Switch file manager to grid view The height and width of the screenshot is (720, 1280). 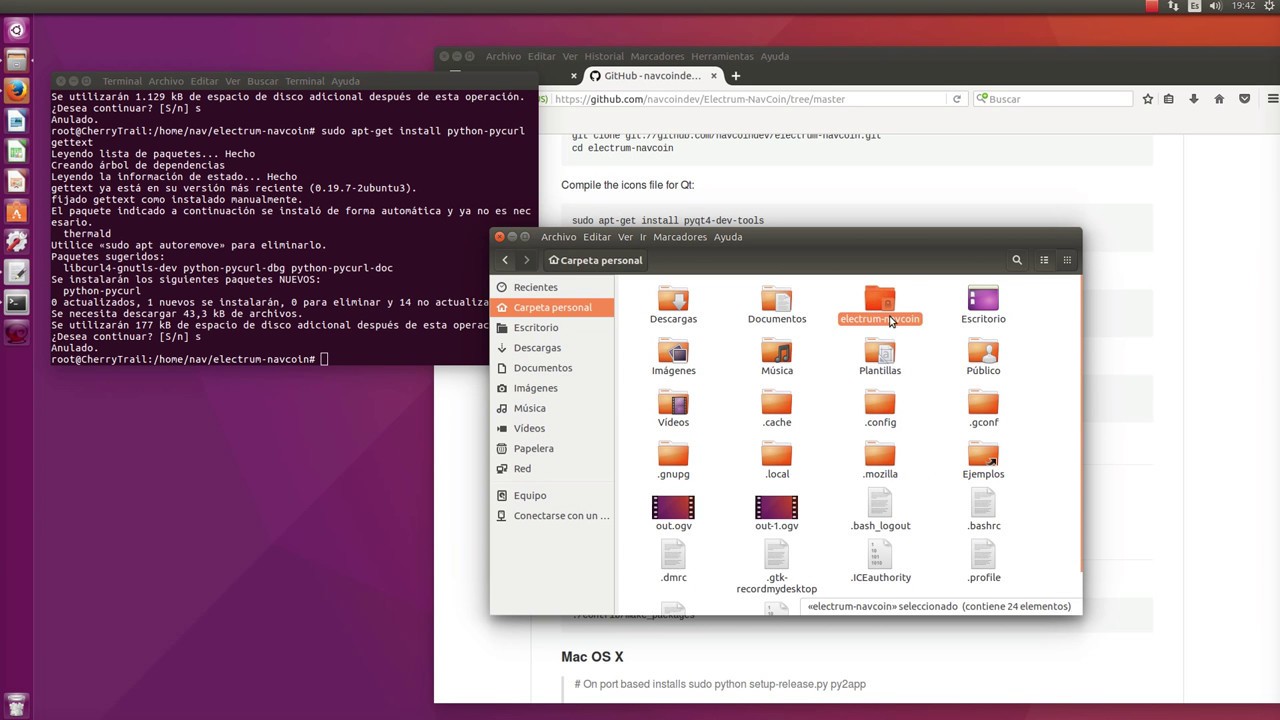[x=1067, y=260]
